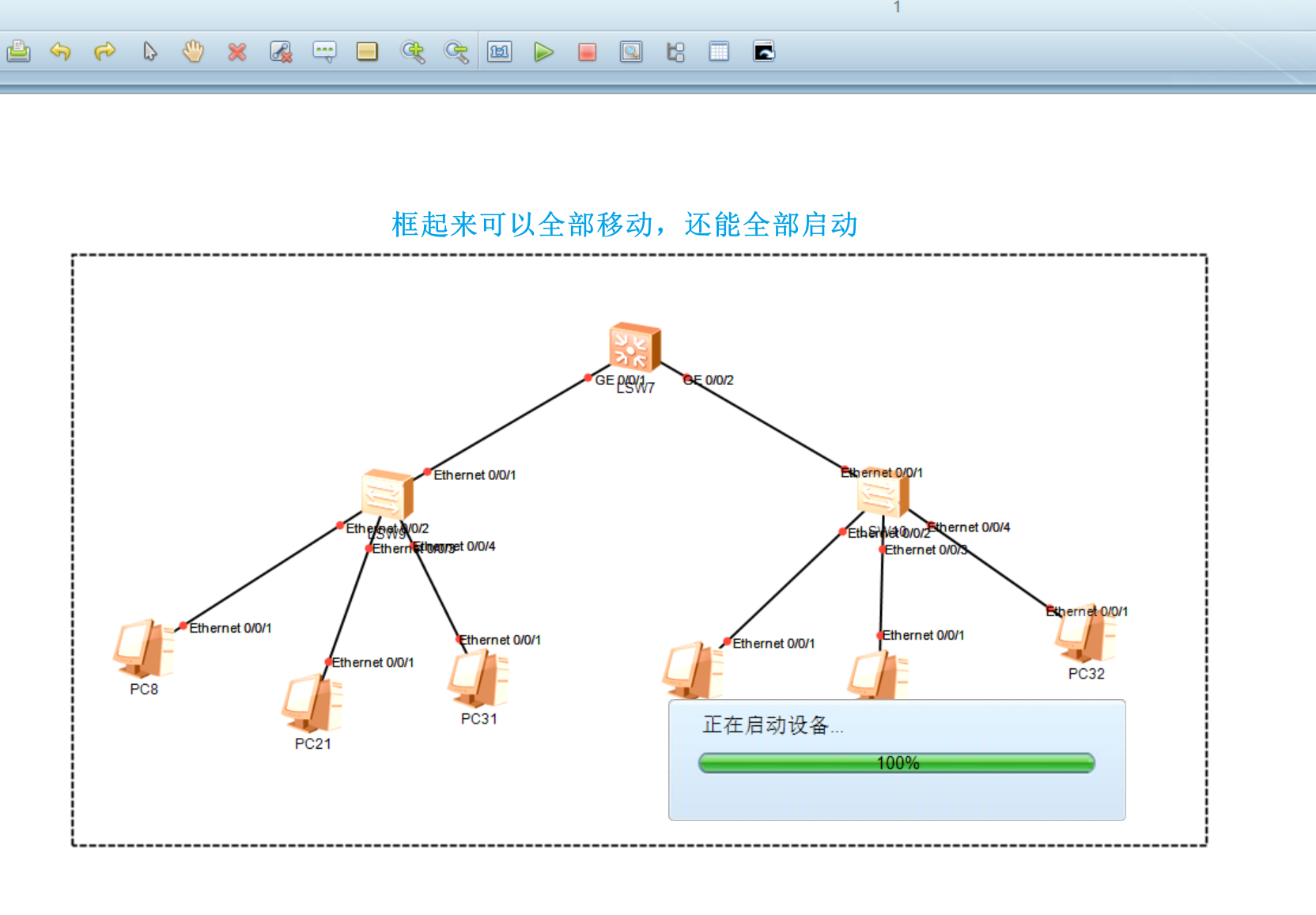
Task: Click Ethernet 0/0/1 label above PC21
Action: coord(372,663)
